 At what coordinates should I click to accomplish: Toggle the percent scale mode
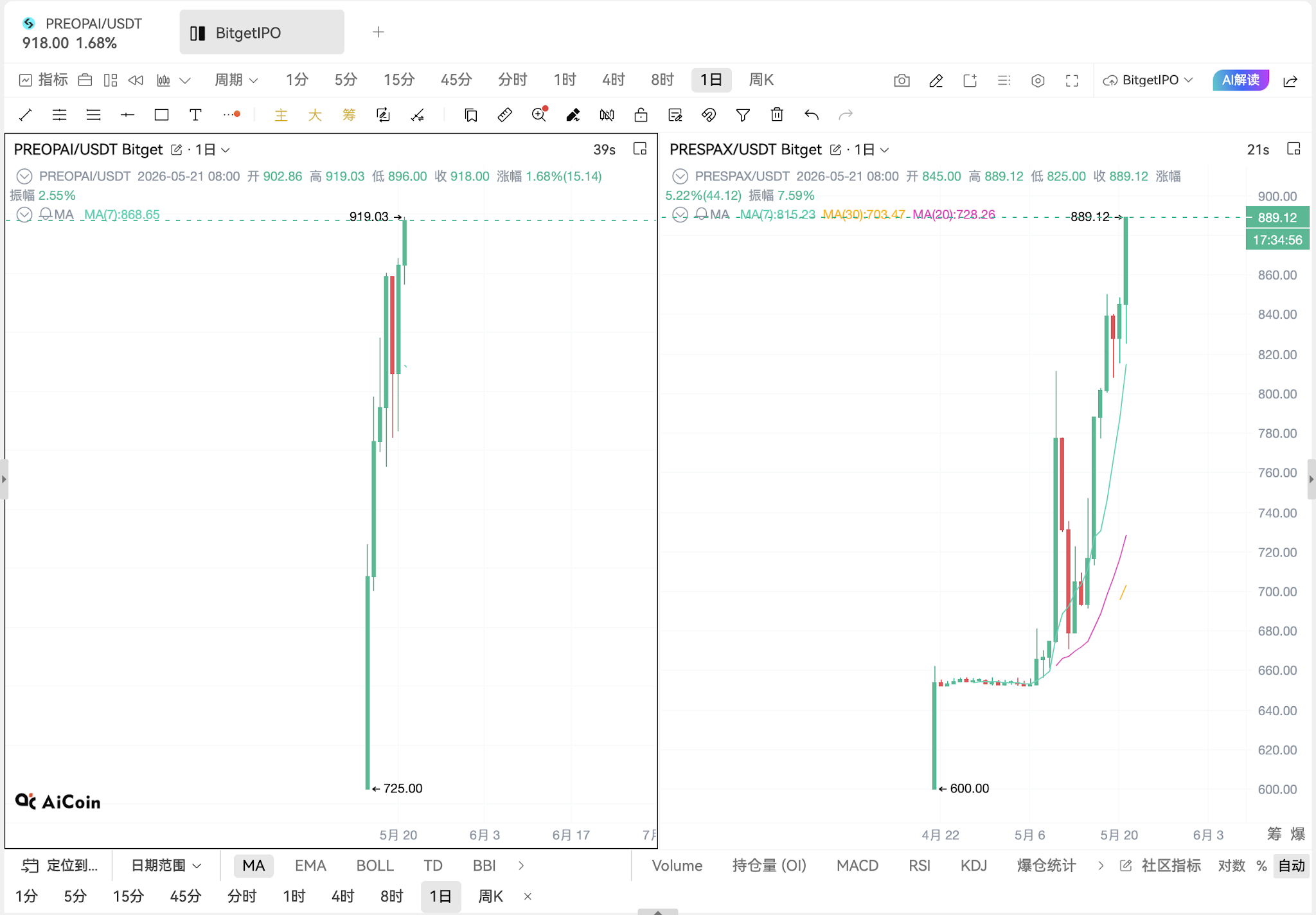(1261, 866)
